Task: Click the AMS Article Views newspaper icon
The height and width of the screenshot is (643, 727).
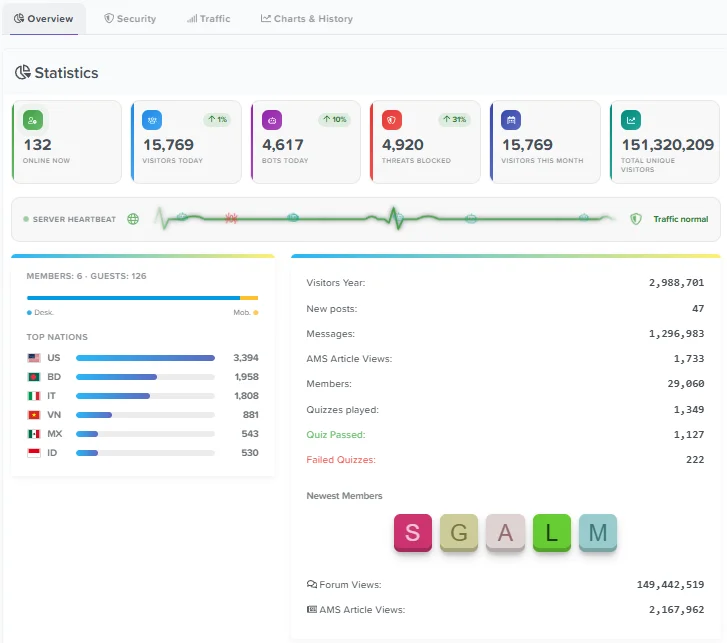Action: click(x=312, y=609)
